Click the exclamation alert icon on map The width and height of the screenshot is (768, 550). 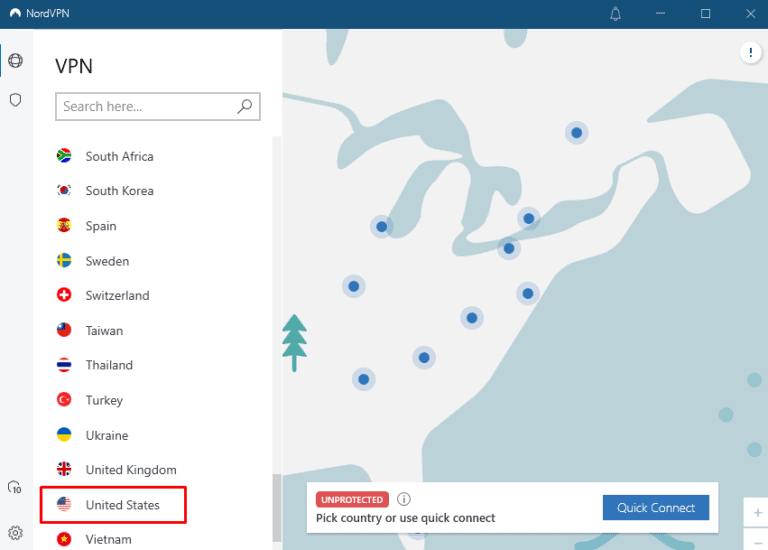point(750,53)
